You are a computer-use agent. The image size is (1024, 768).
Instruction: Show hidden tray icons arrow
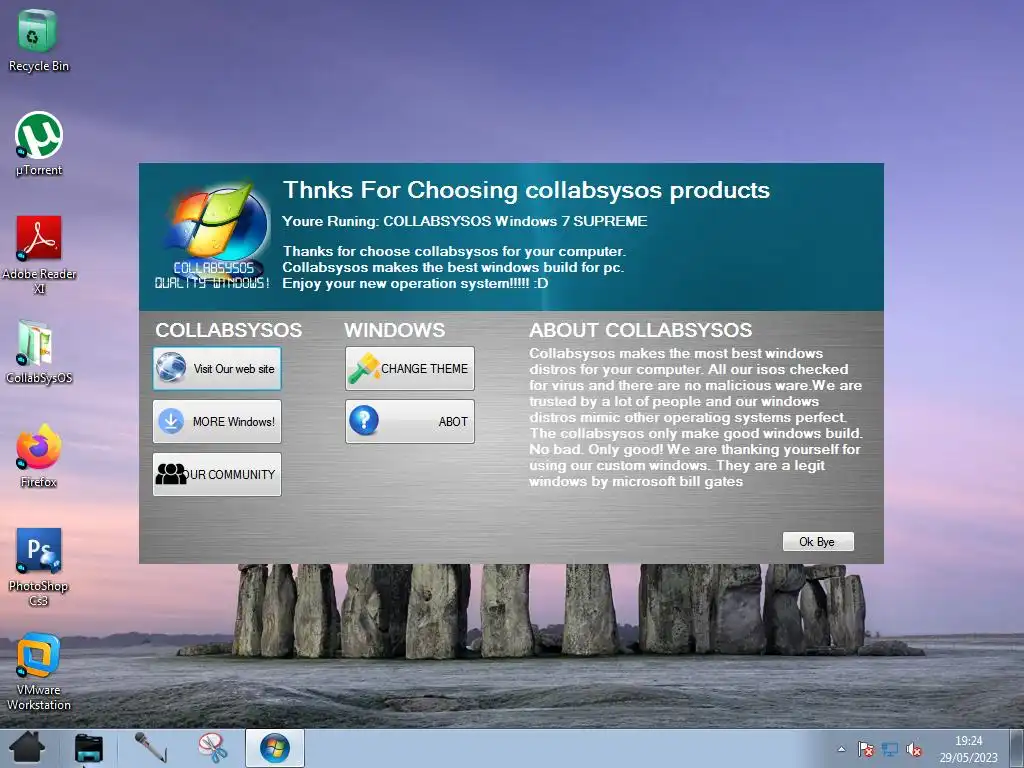pos(841,749)
